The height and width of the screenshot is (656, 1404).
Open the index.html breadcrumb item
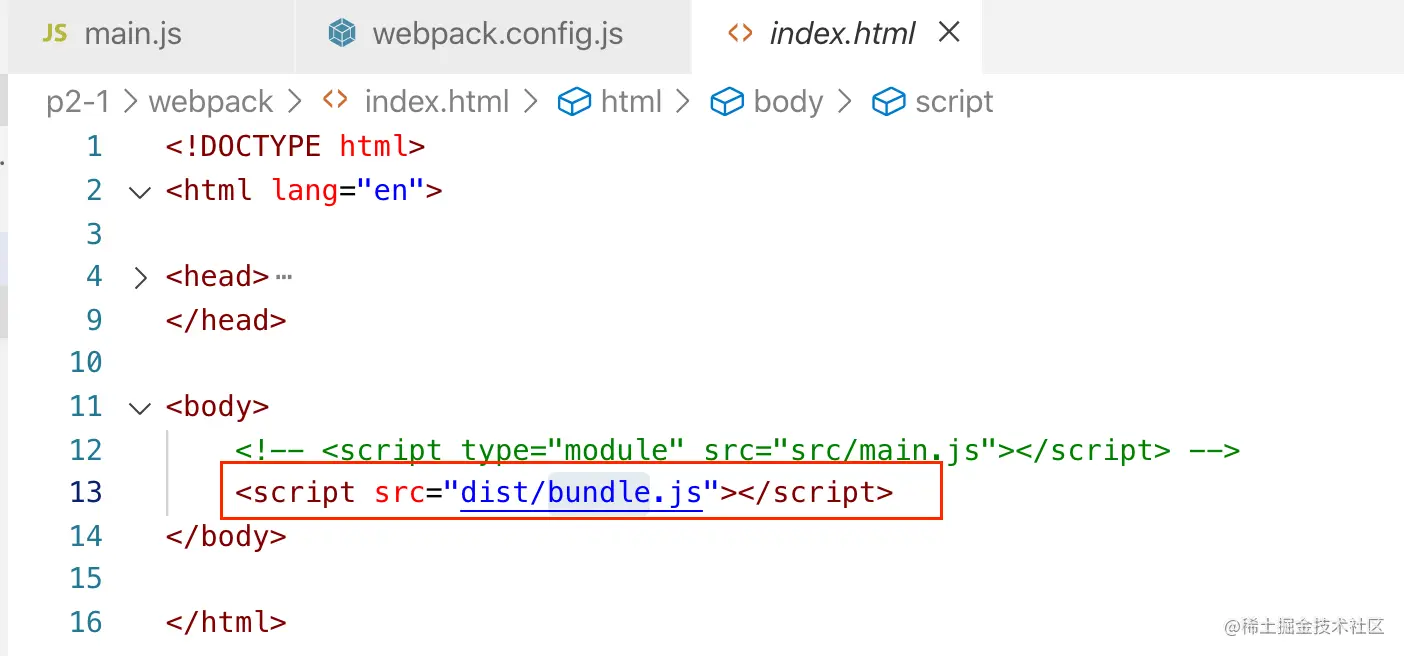click(437, 101)
